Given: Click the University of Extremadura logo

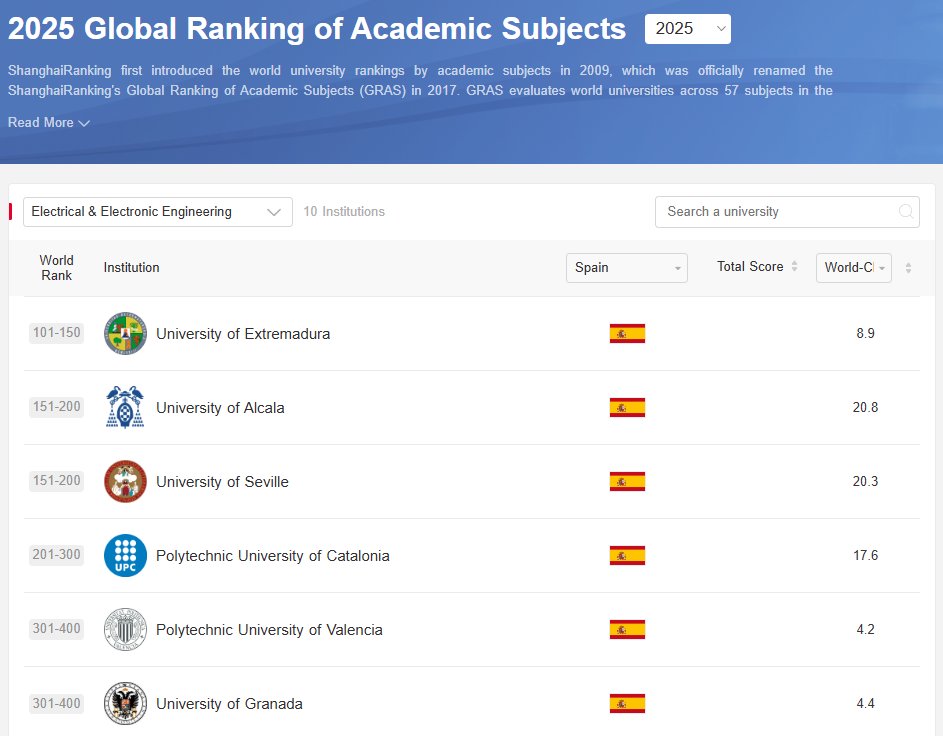Looking at the screenshot, I should (125, 333).
